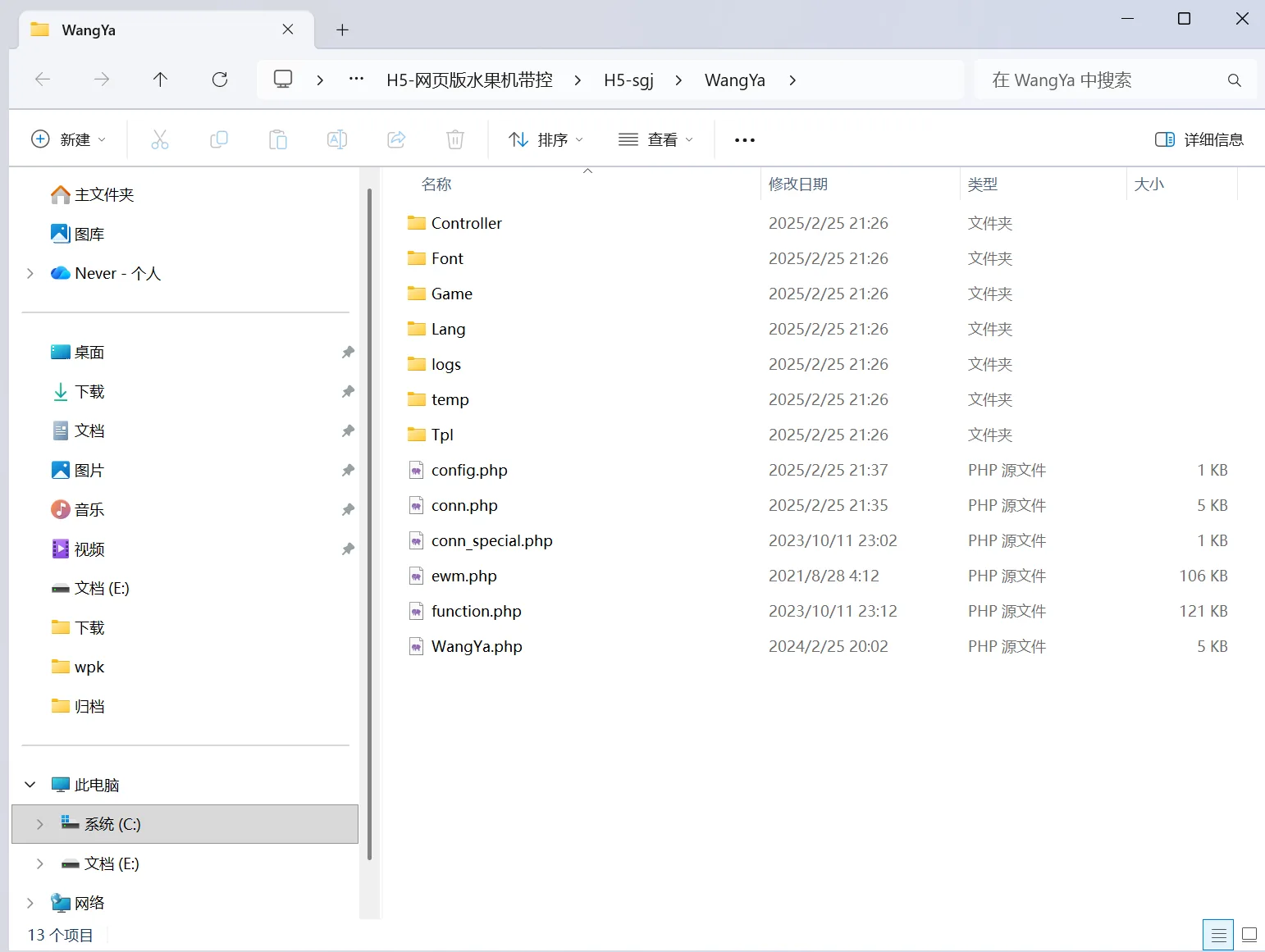Click the This PC monitor icon in address bar
The height and width of the screenshot is (952, 1265).
coord(283,80)
